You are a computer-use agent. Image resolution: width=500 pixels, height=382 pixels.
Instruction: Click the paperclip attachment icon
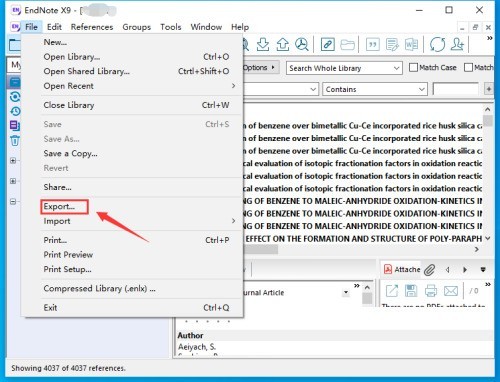[430, 269]
